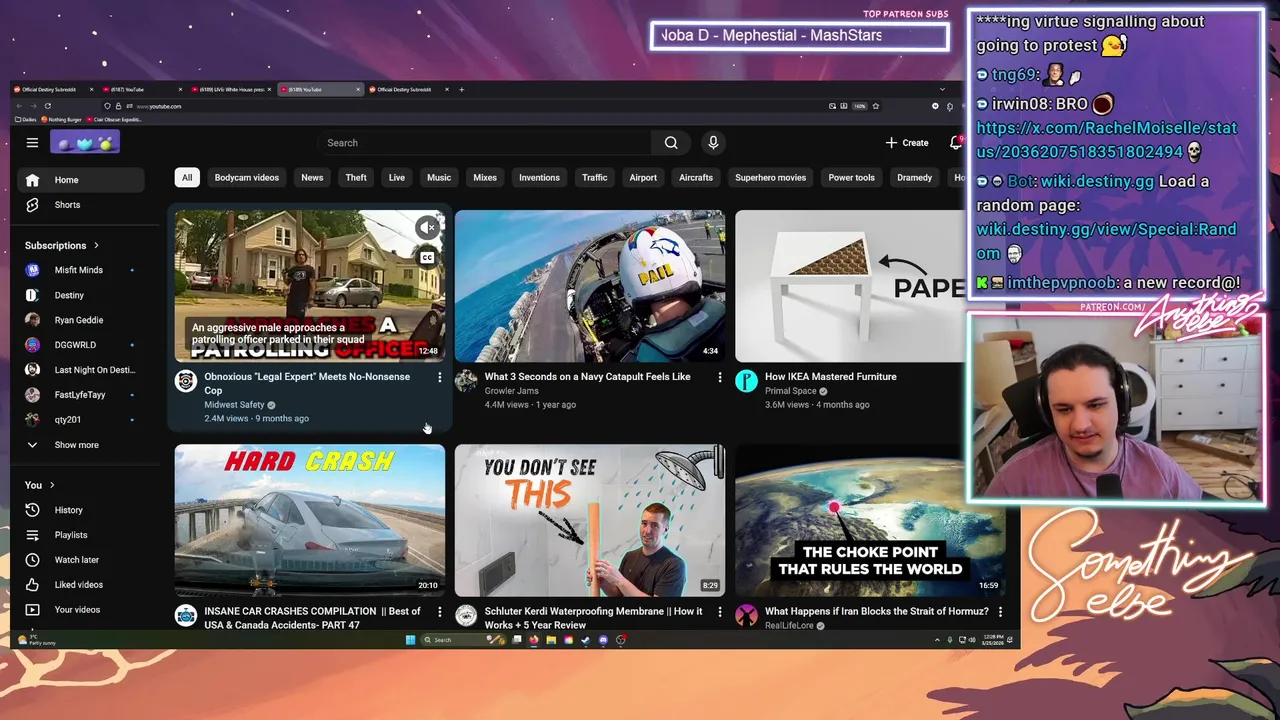Open wiki.destiny.gg random page link
The height and width of the screenshot is (720, 1280).
point(1106,241)
